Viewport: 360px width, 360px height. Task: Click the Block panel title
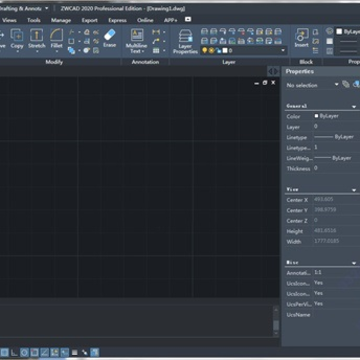point(306,62)
